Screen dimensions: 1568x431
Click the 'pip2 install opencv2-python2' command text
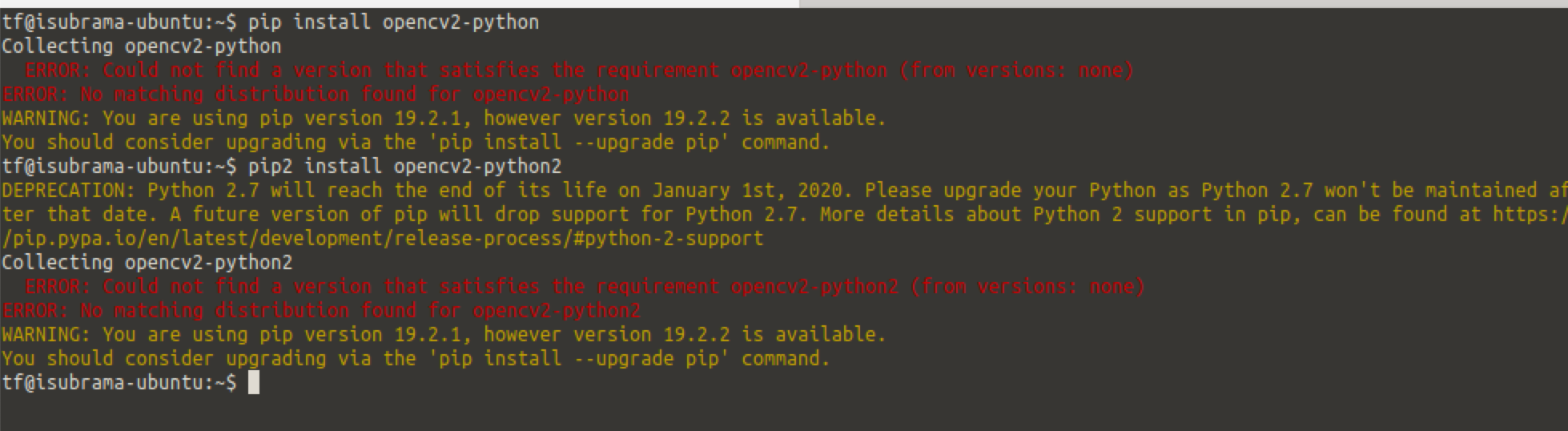click(404, 167)
